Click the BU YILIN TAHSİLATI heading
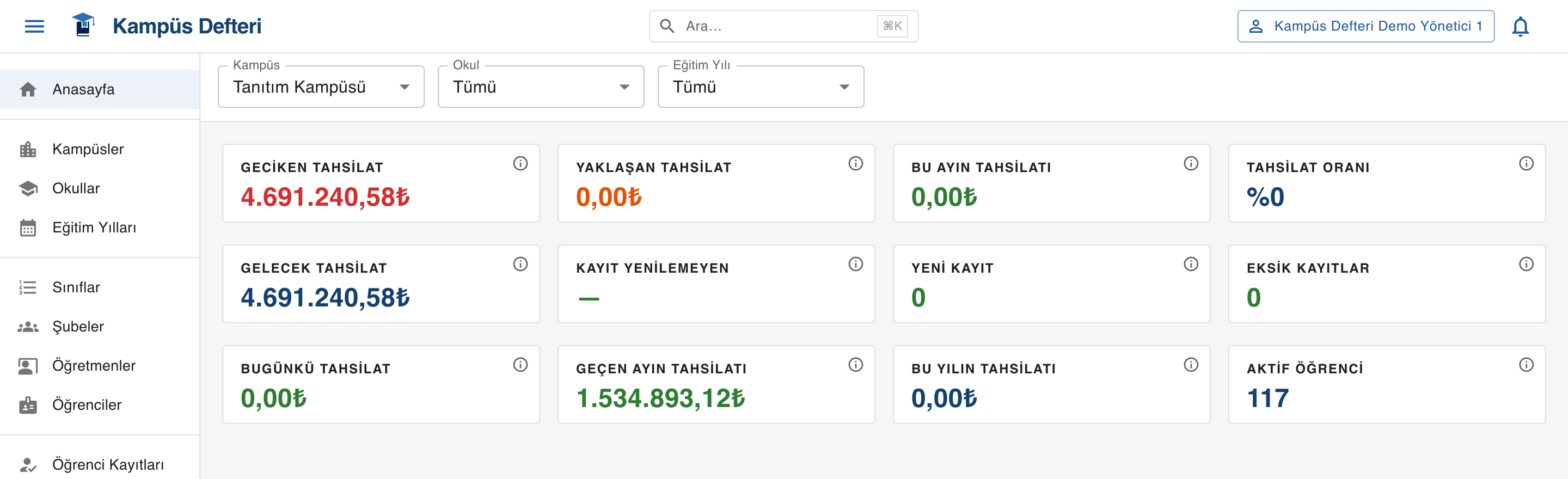Image resolution: width=1568 pixels, height=479 pixels. click(984, 368)
